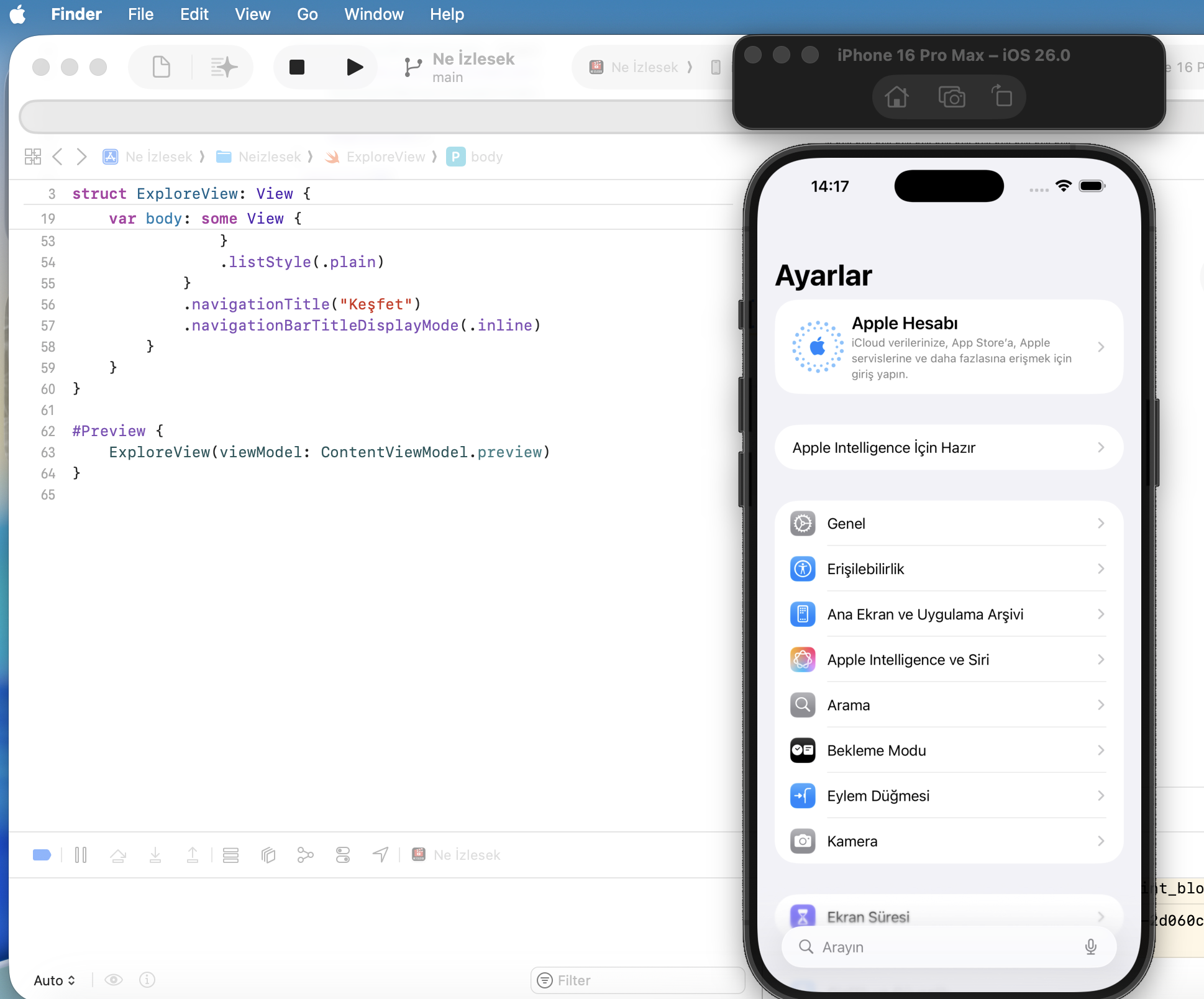Viewport: 1204px width, 999px height.
Task: Rotate the Simulator device icon
Action: pyautogui.click(x=1001, y=97)
